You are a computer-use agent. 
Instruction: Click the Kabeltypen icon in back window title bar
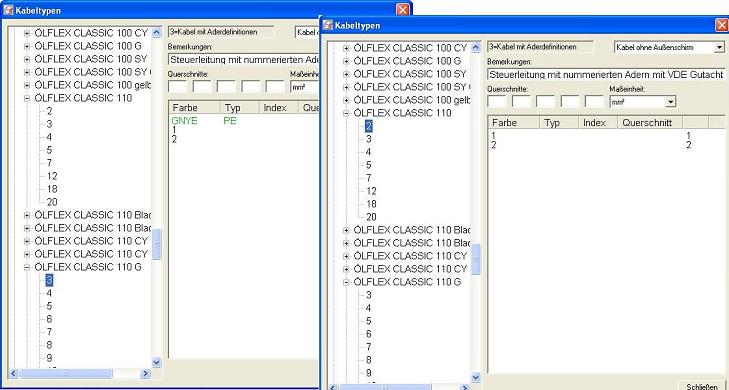pos(8,10)
